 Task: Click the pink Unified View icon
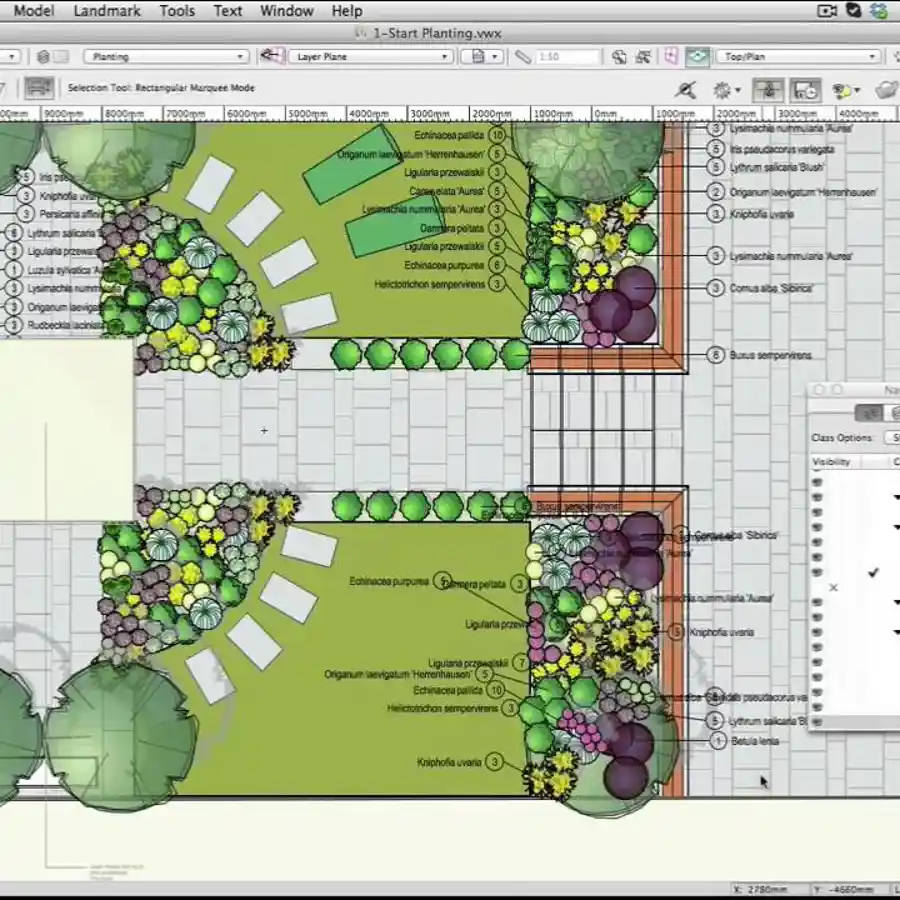(x=671, y=57)
